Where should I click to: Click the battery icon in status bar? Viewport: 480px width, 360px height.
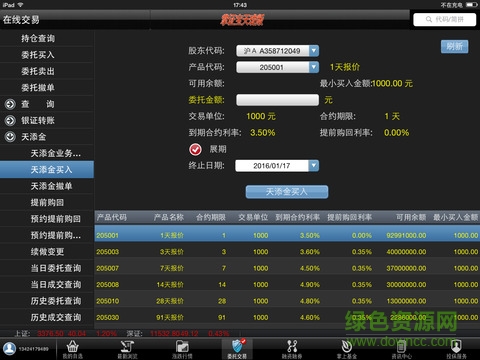(x=472, y=5)
